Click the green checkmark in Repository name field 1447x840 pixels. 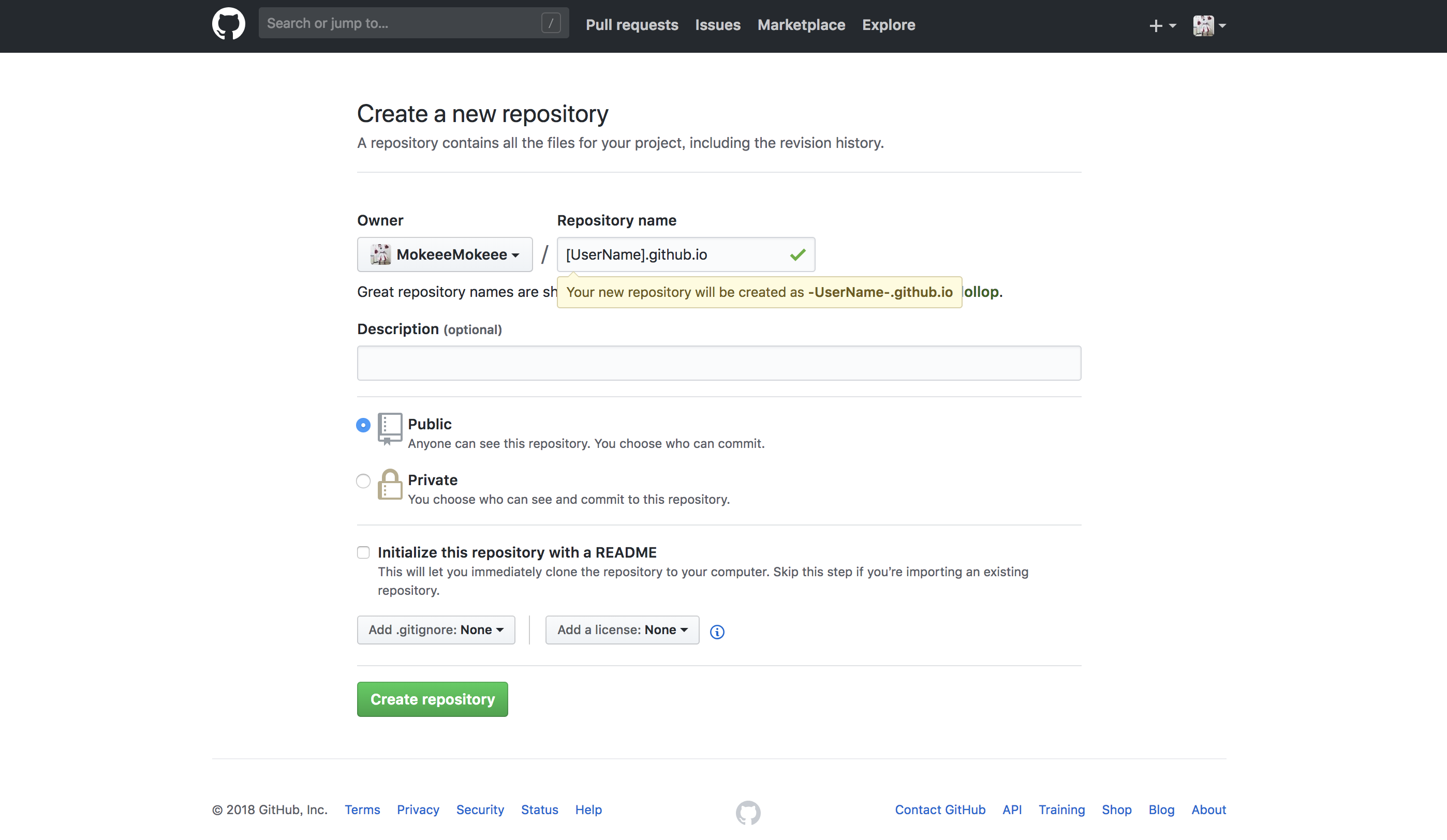pyautogui.click(x=797, y=254)
